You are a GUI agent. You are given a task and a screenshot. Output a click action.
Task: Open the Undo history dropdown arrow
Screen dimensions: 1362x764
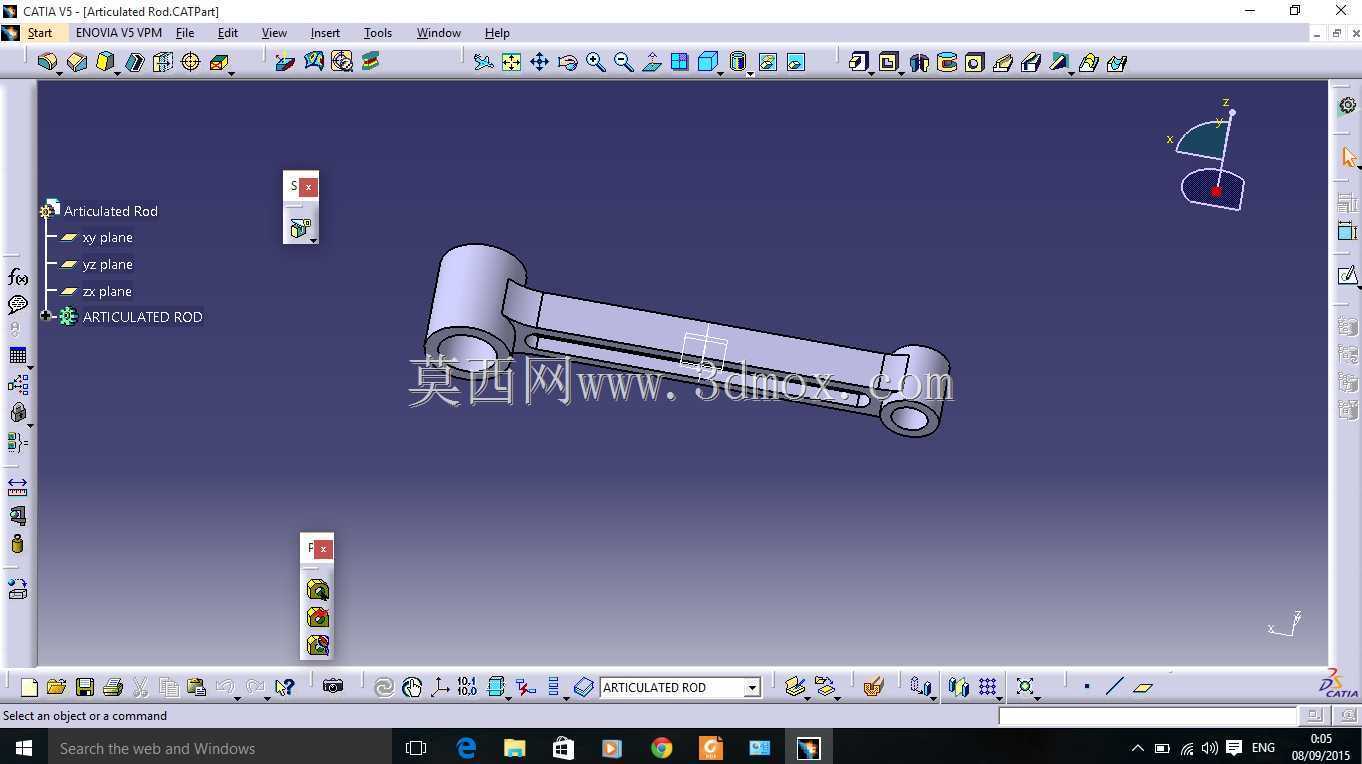[238, 697]
